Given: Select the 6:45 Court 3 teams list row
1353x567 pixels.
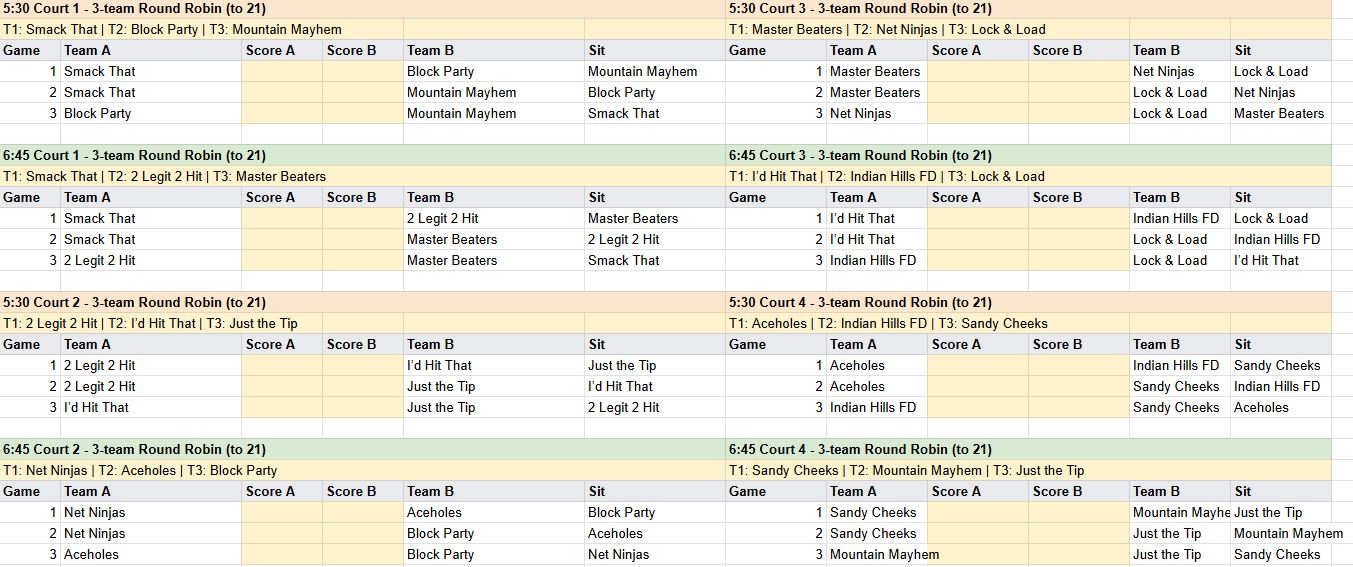Looking at the screenshot, I should click(1029, 176).
